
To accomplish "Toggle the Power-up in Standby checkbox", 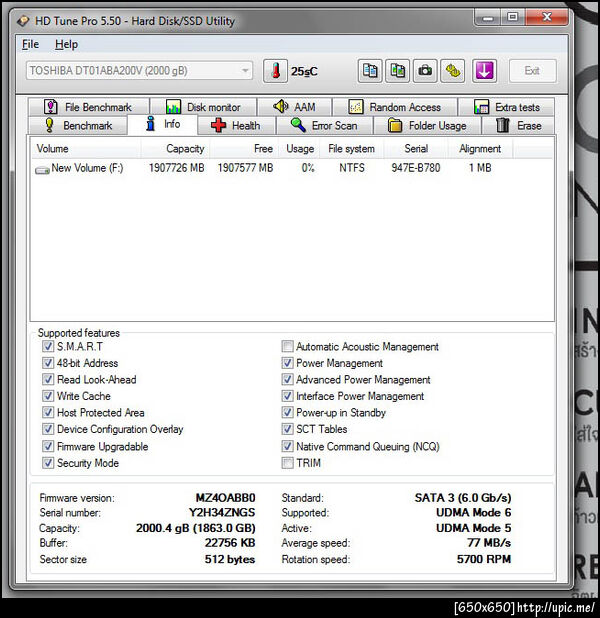I will click(x=287, y=412).
